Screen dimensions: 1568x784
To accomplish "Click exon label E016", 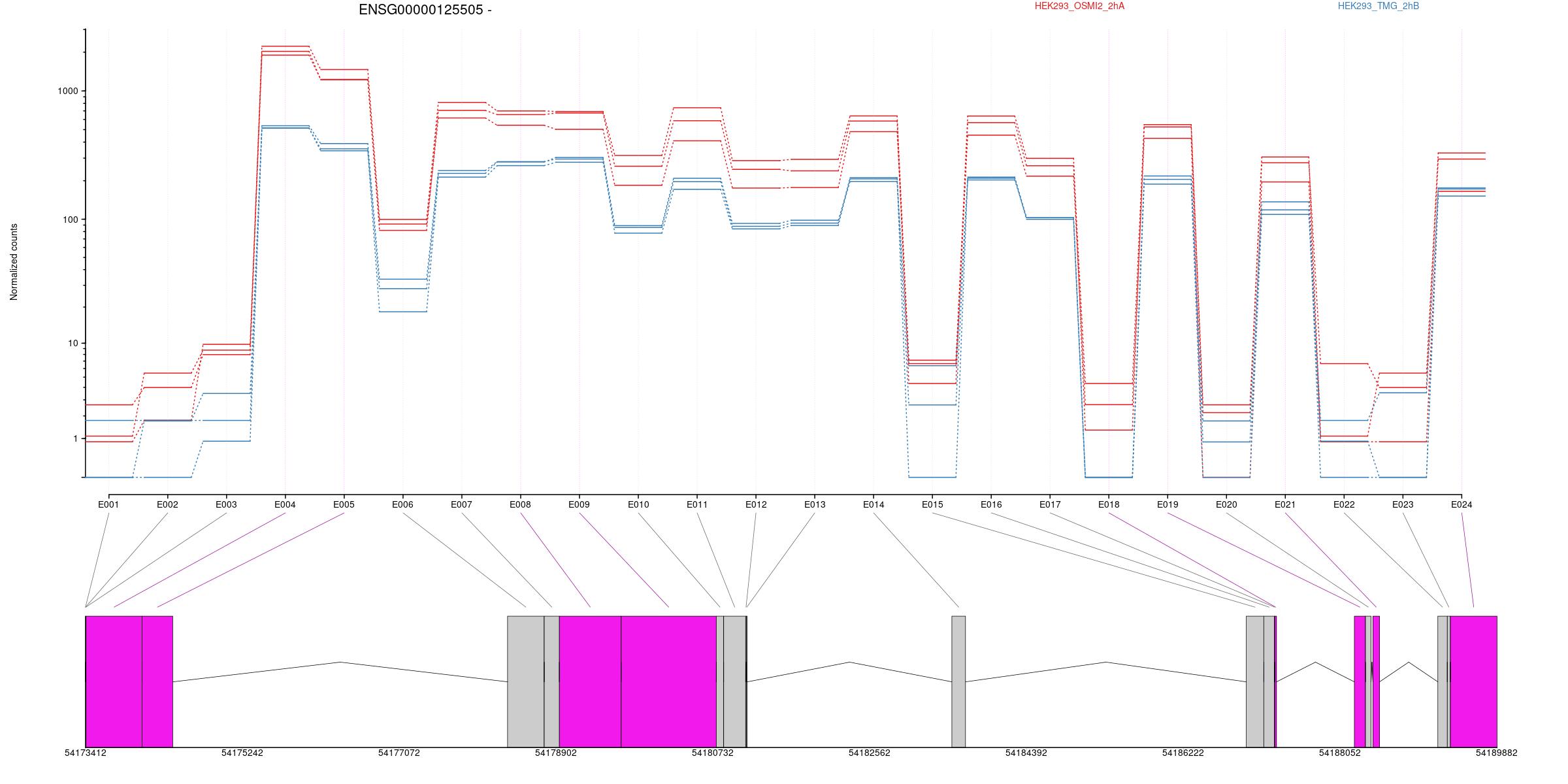I will [x=991, y=504].
